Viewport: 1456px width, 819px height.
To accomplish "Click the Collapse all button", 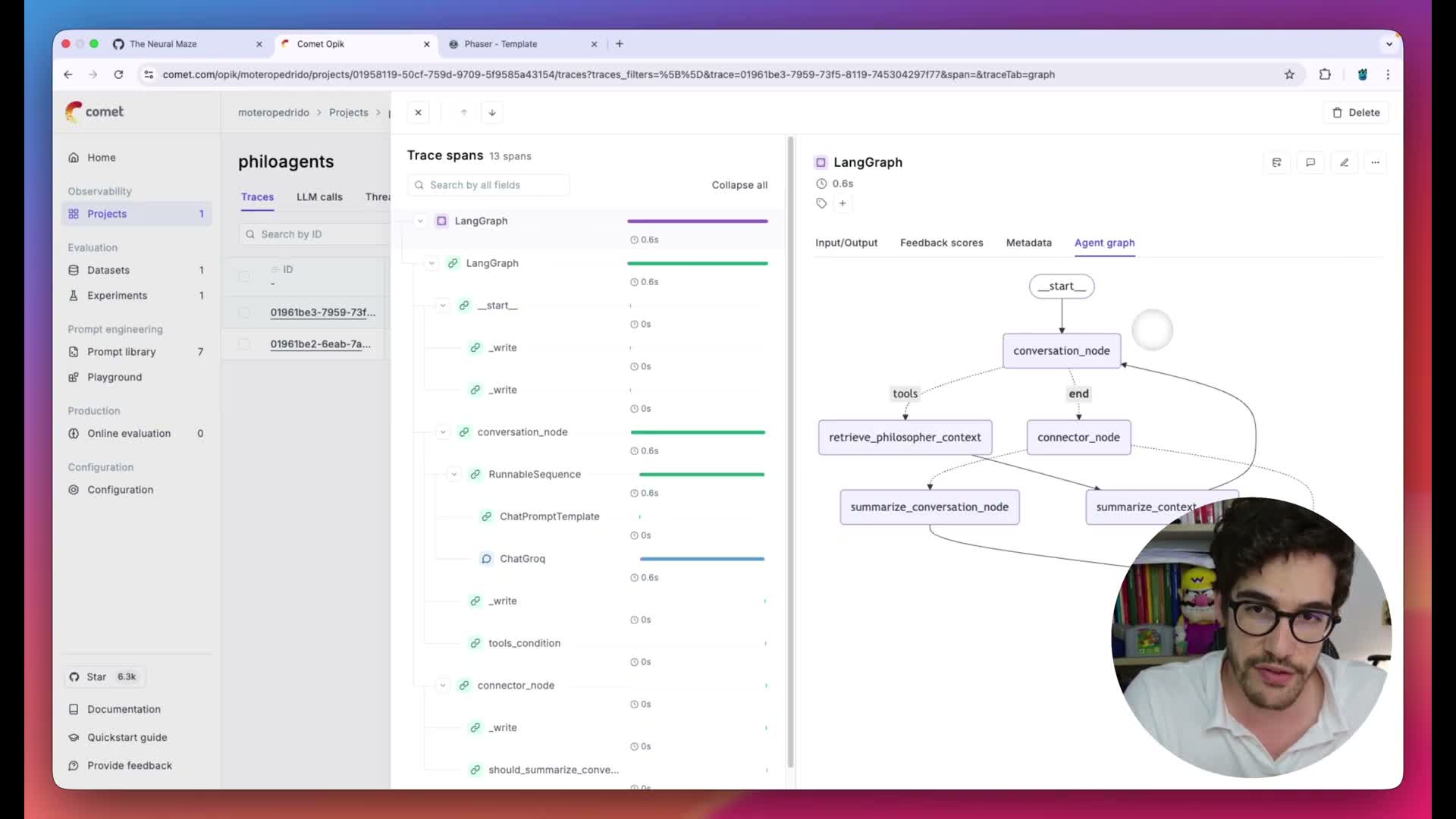I will pyautogui.click(x=739, y=185).
